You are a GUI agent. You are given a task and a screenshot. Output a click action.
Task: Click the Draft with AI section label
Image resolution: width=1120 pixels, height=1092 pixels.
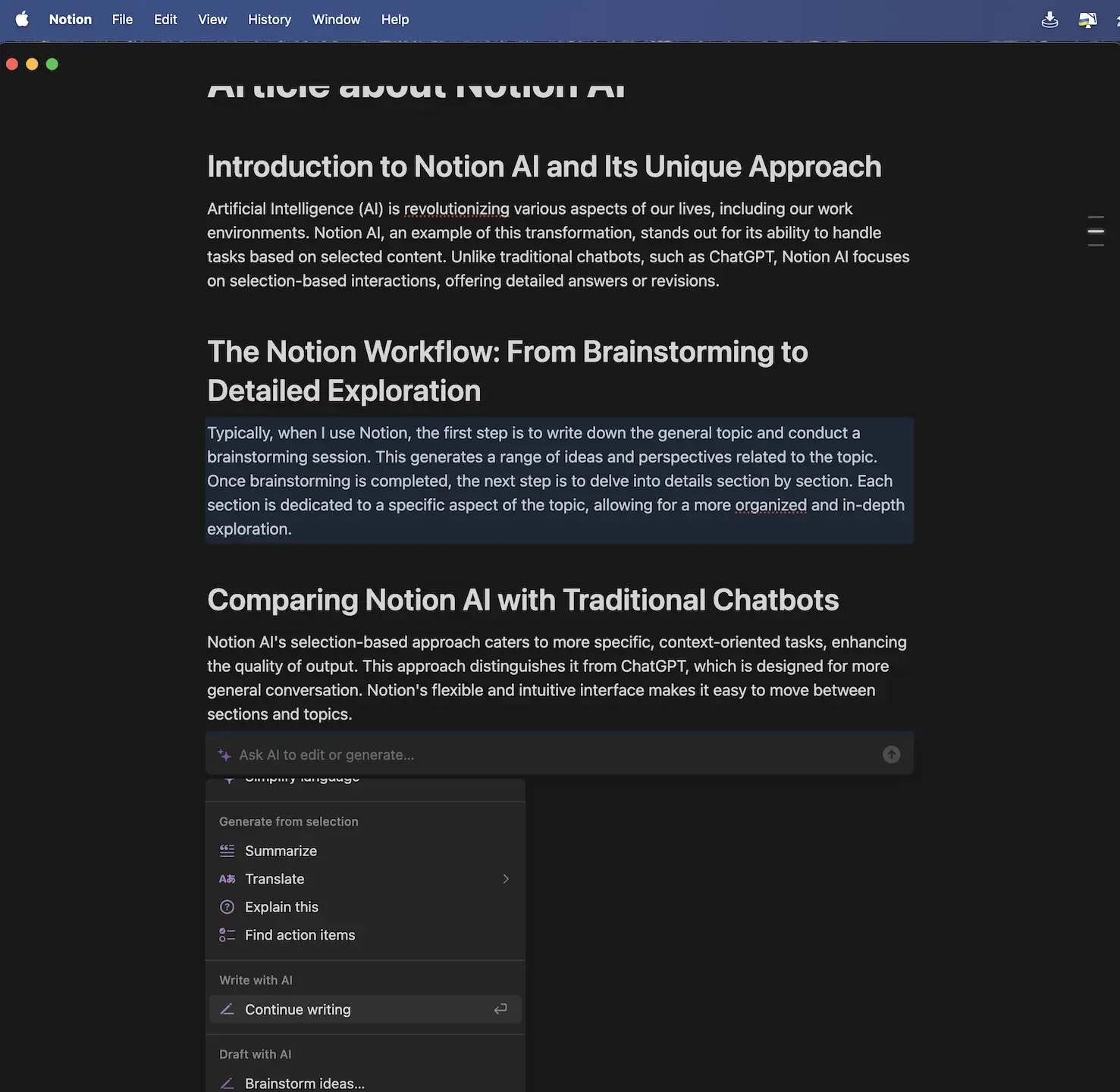[255, 1054]
